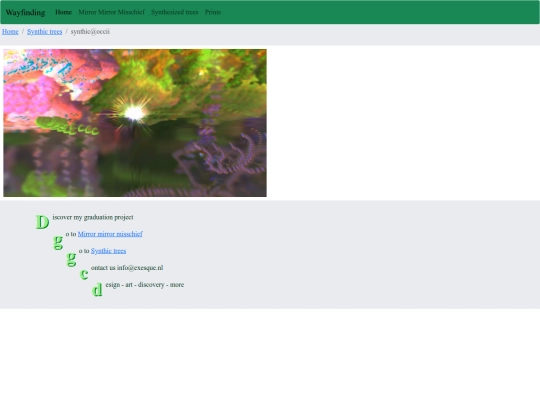540x405 pixels.
Task: Open the Mirror mirror misschief body link
Action: 110,234
